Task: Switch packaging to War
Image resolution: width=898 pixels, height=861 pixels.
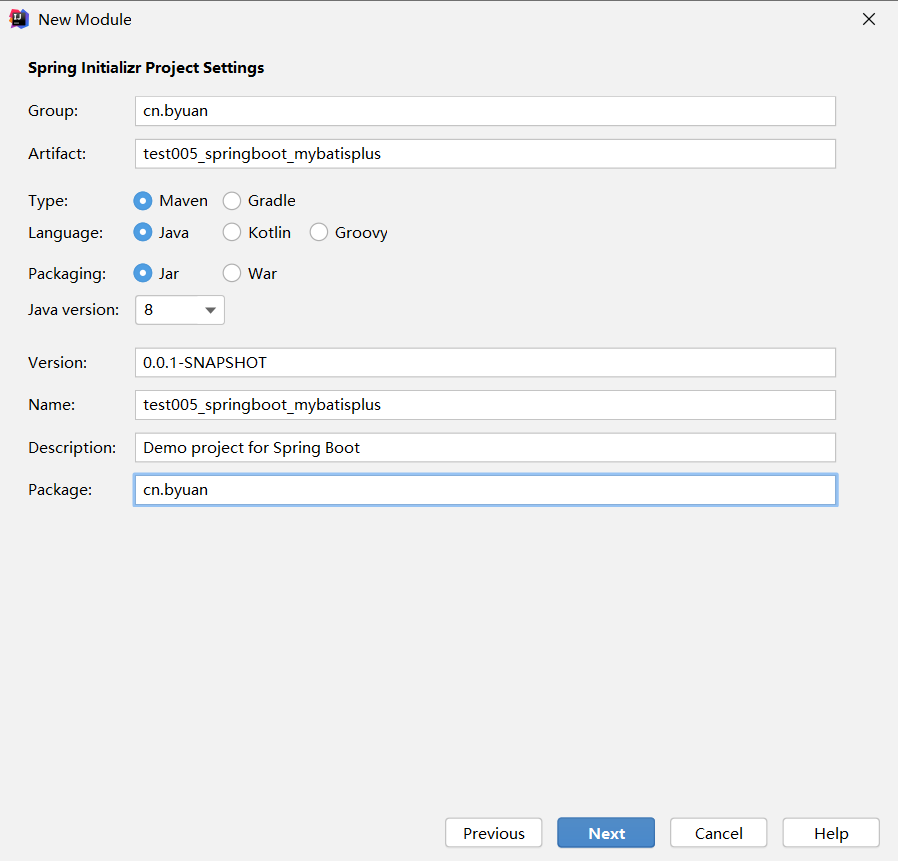Action: [231, 273]
